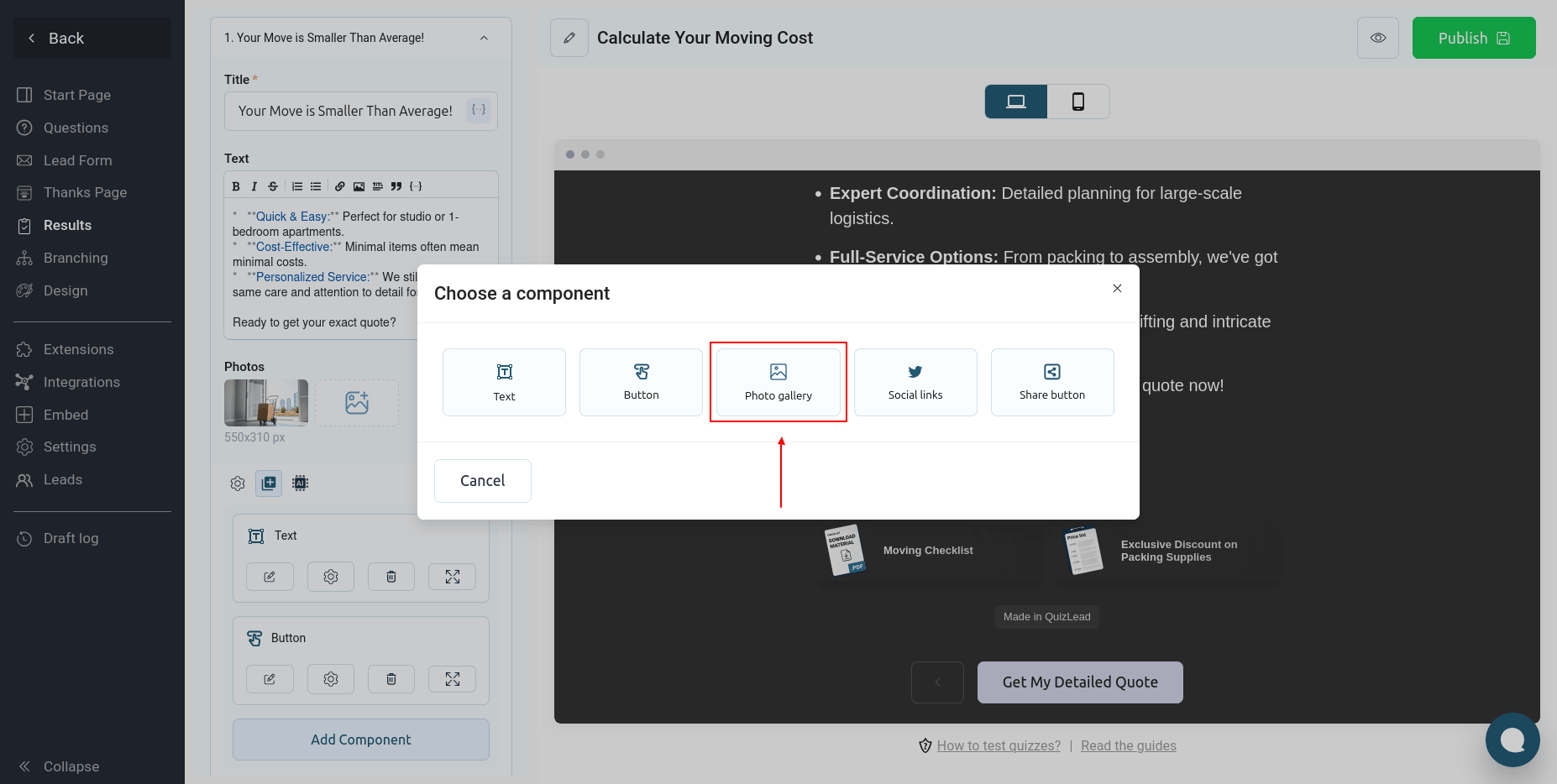This screenshot has height=784, width=1557.
Task: Close the Choose a component dialog
Action: pos(1117,289)
